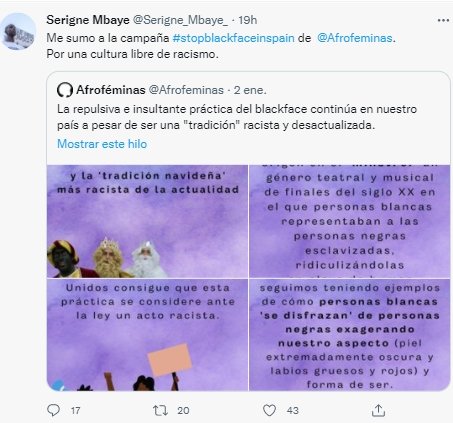Open the @Afrofeminas mention link

click(354, 38)
